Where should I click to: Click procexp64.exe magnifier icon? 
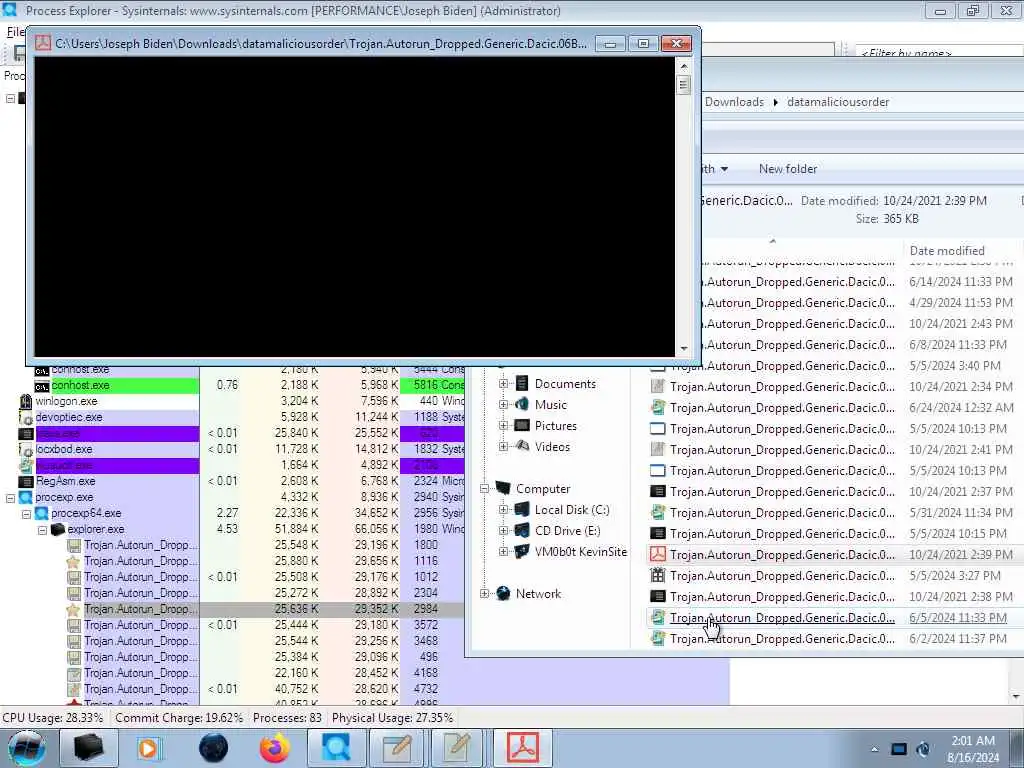[x=42, y=514]
